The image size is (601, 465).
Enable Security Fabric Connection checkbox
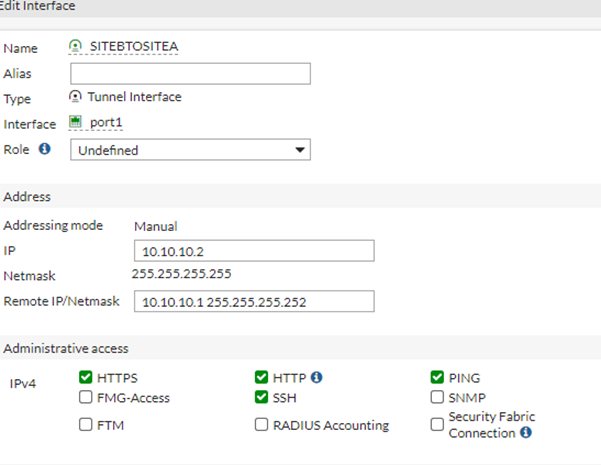click(x=437, y=424)
